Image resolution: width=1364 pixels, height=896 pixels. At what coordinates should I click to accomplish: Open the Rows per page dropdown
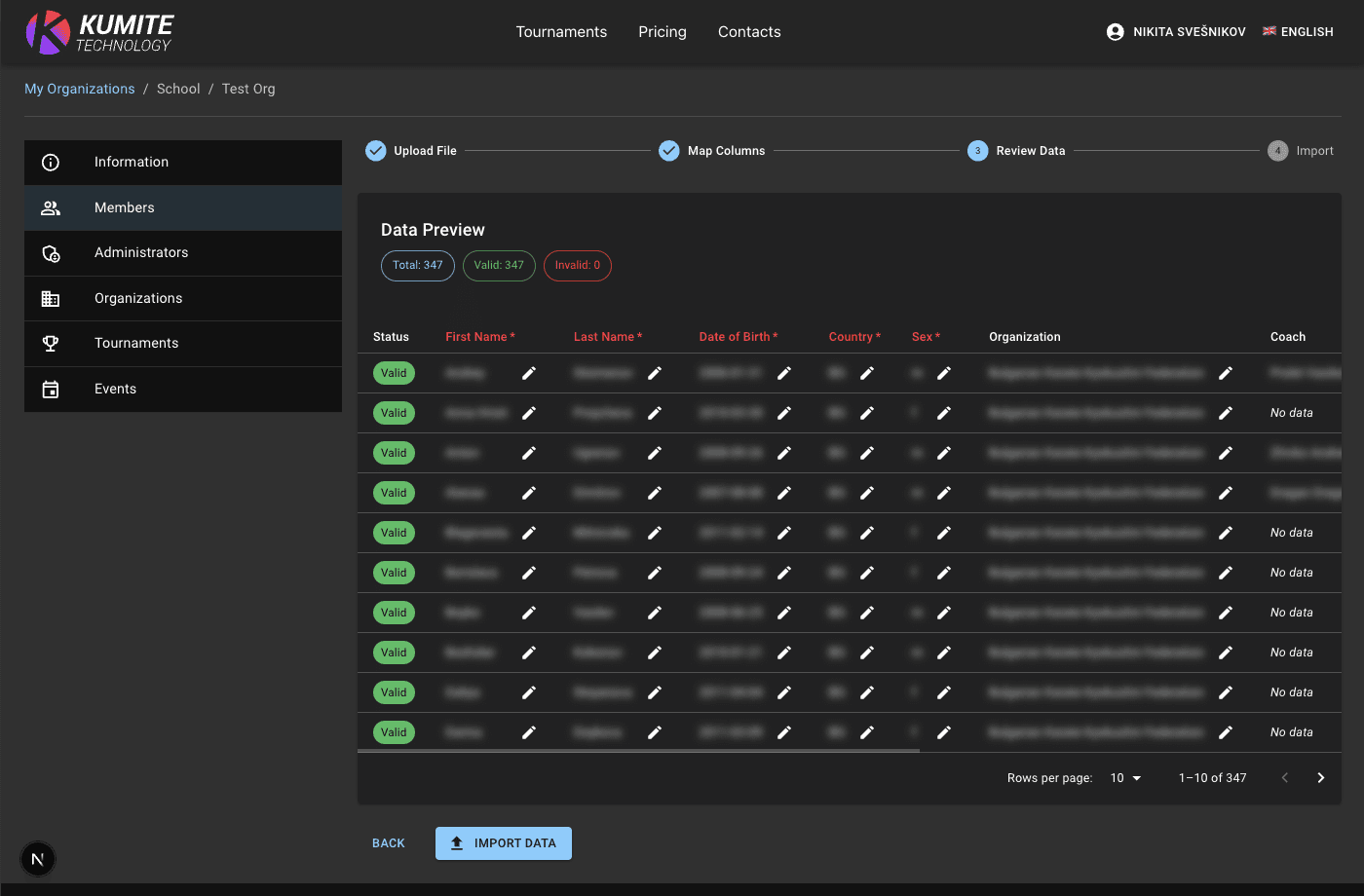pyautogui.click(x=1125, y=778)
